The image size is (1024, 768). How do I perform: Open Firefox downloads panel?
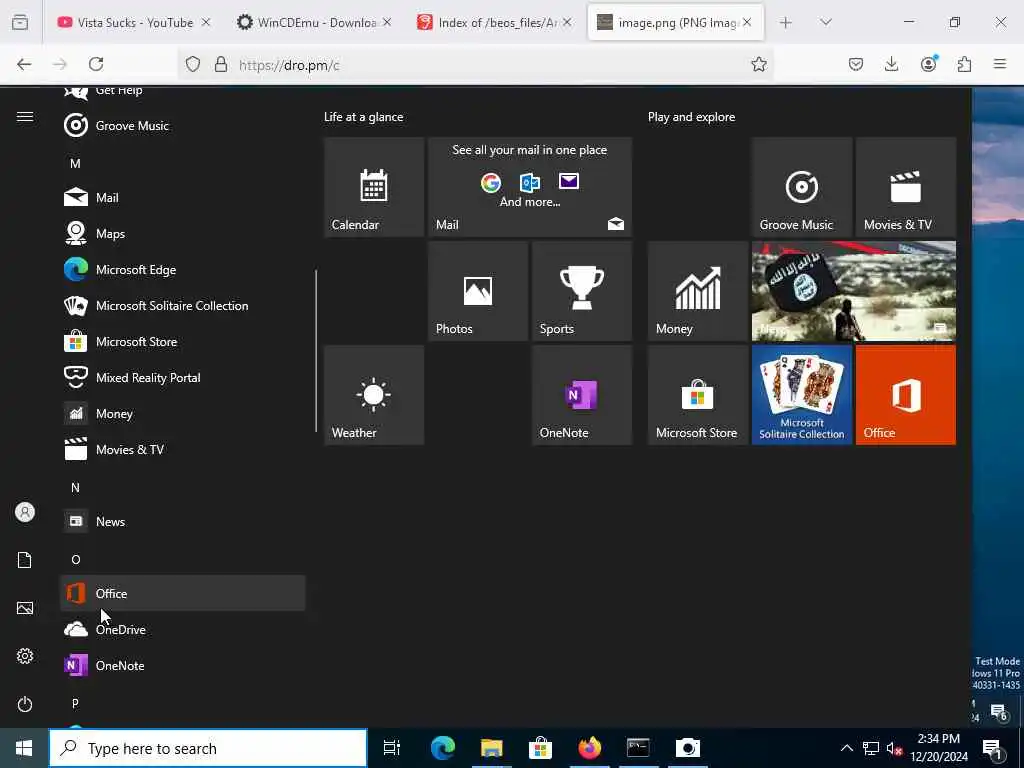(891, 64)
